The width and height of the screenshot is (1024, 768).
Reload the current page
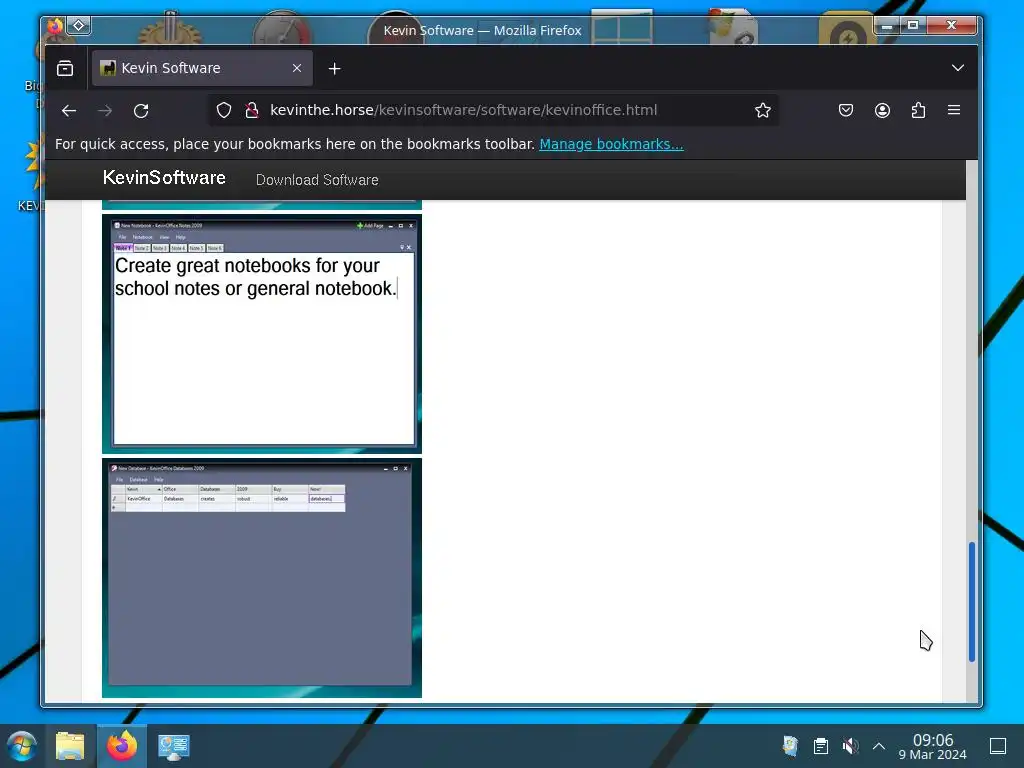pos(141,110)
